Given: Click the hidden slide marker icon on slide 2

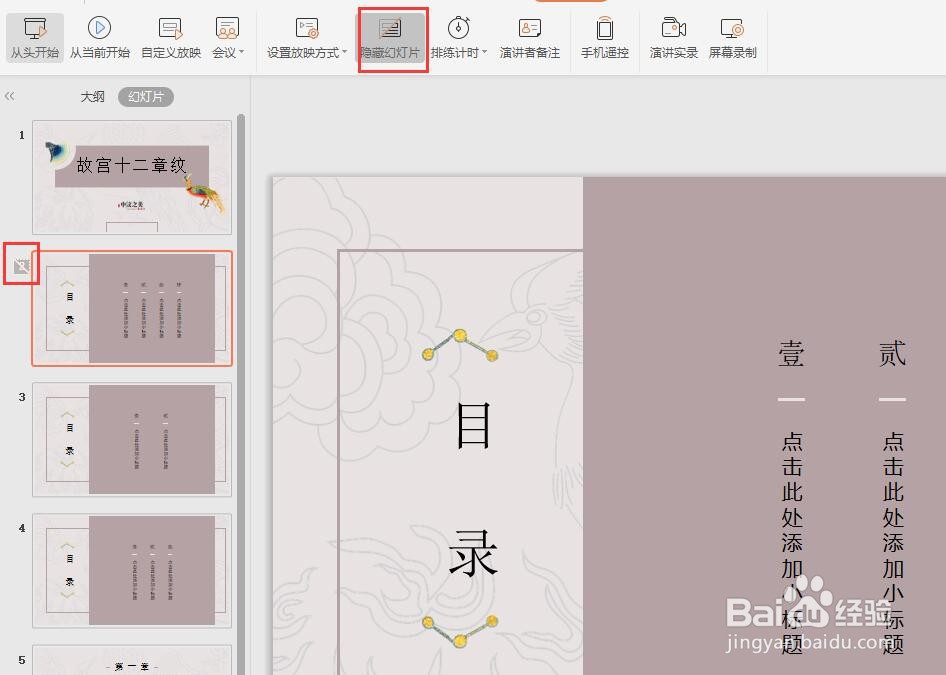Looking at the screenshot, I should 21,265.
